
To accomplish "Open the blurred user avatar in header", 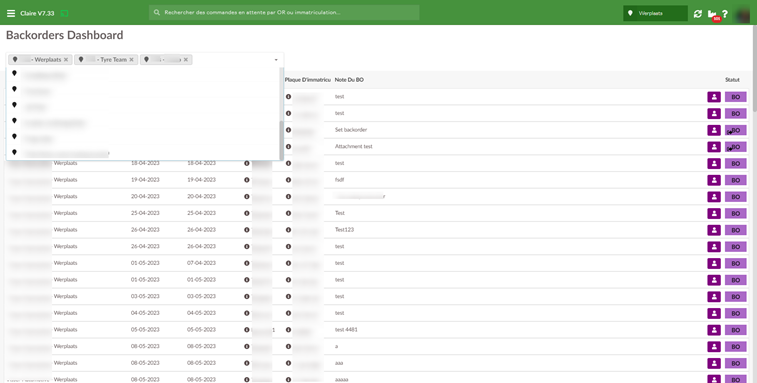I will click(x=742, y=14).
